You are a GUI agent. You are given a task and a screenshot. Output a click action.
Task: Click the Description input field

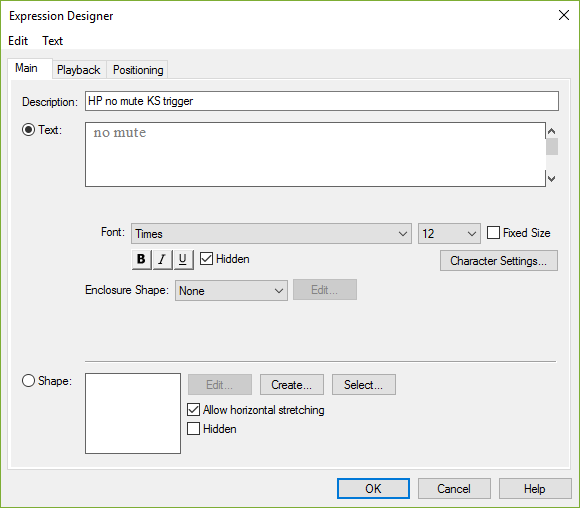[x=322, y=101]
